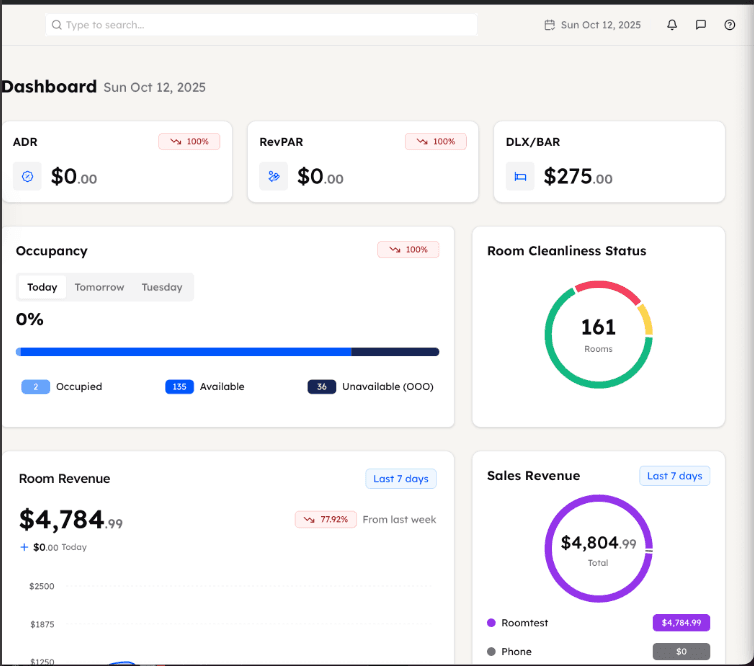Click the search magnifier icon
The height and width of the screenshot is (666, 754).
click(x=57, y=25)
